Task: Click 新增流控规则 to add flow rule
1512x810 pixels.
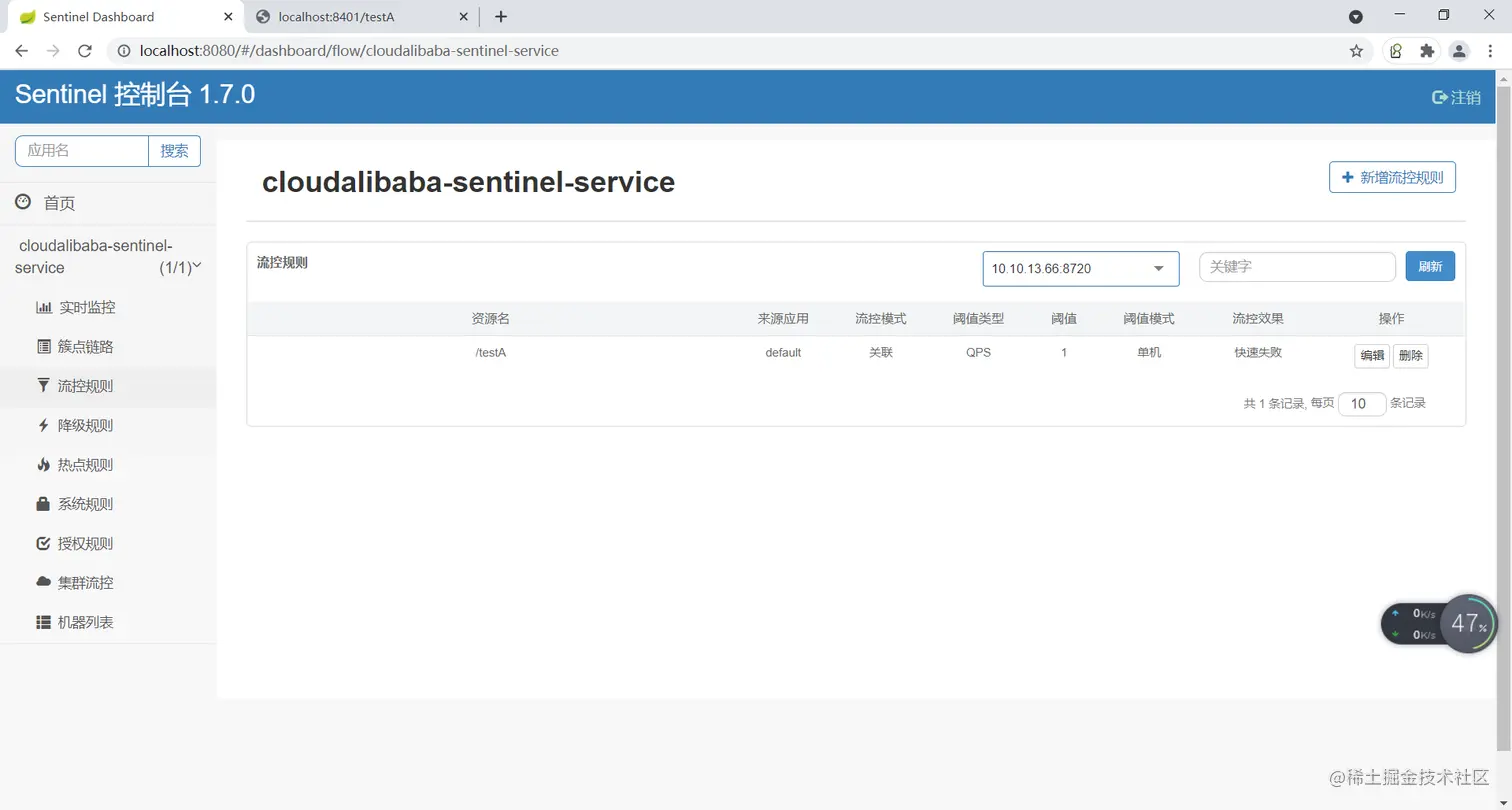Action: tap(1392, 177)
